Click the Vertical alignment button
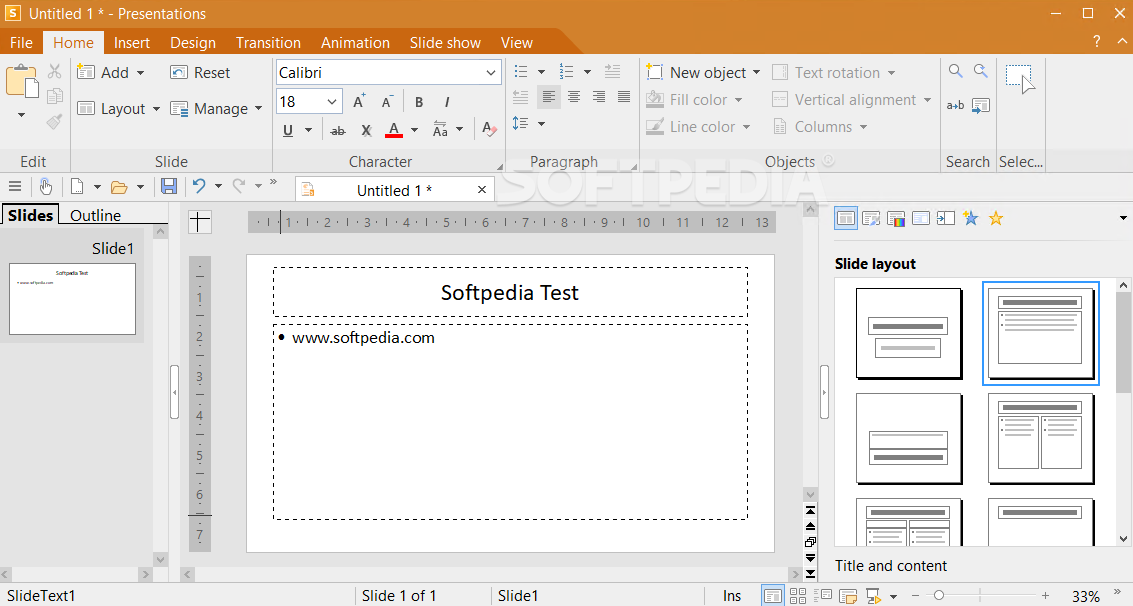The width and height of the screenshot is (1133, 606). [851, 100]
